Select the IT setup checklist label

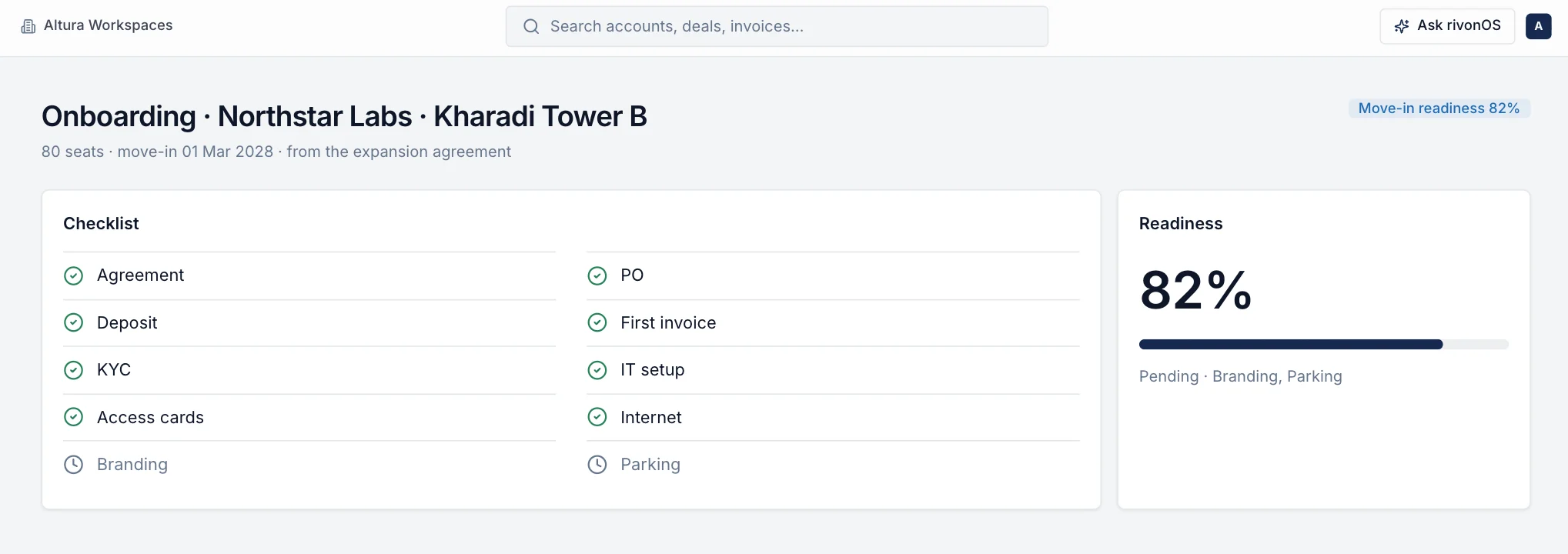point(653,370)
